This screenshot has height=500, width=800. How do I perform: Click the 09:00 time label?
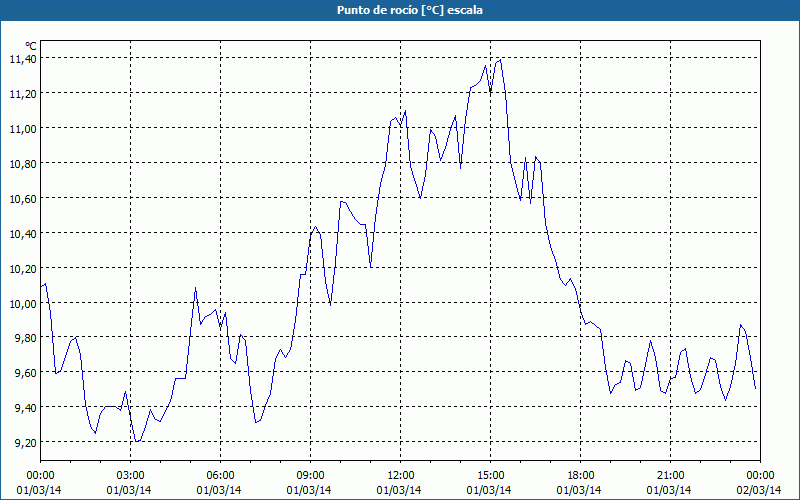tap(310, 476)
